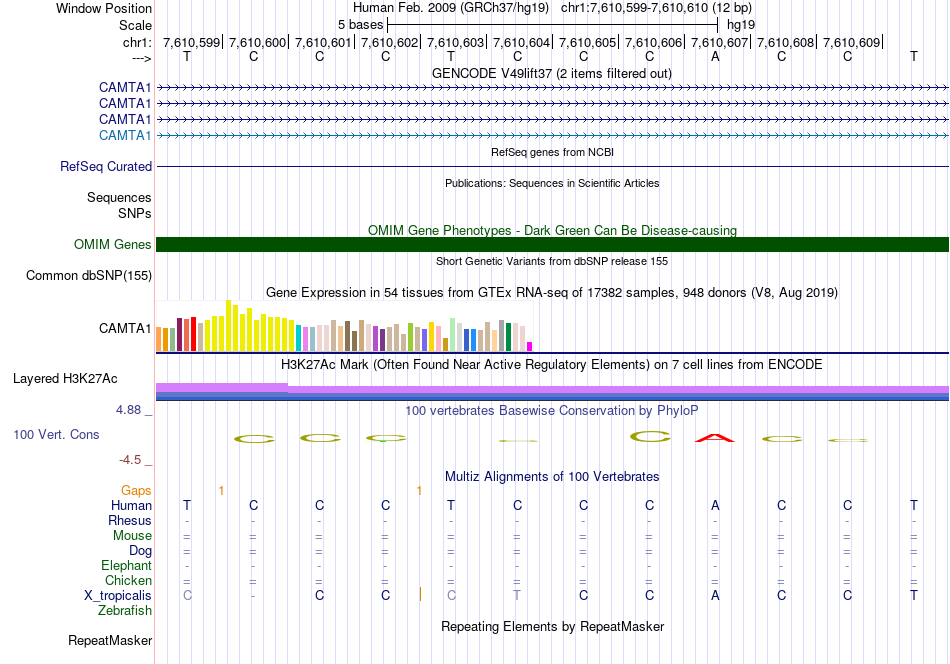950x664 pixels.
Task: Open Publications Sequences in Scientific Articles title
Action: click(552, 183)
